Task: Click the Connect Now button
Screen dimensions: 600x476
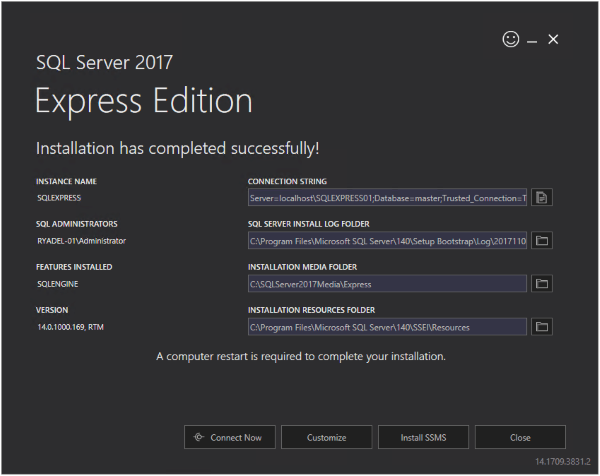Action: click(x=230, y=437)
